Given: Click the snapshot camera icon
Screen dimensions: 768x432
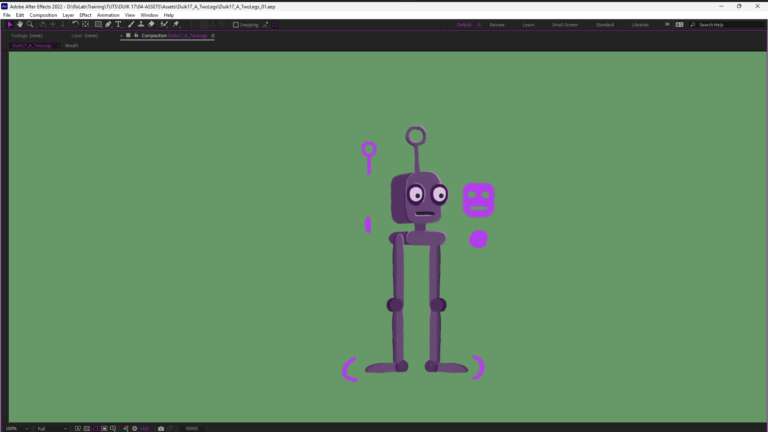Looking at the screenshot, I should pyautogui.click(x=161, y=428).
